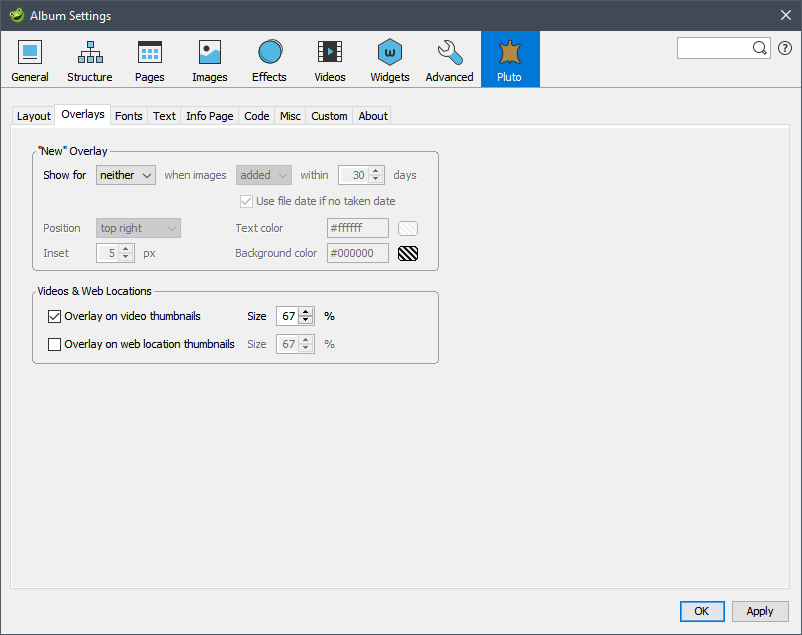Open the Structure settings section

(90, 60)
